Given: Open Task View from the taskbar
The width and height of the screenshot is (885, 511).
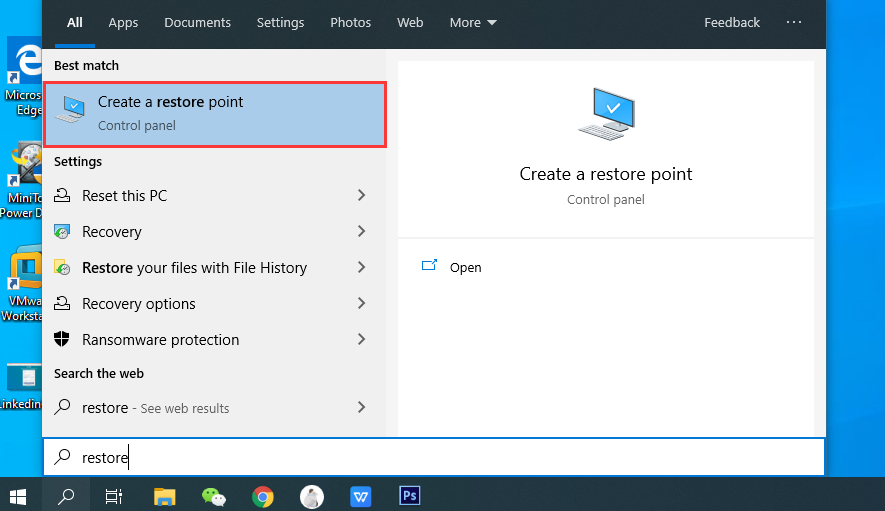Looking at the screenshot, I should pos(114,496).
